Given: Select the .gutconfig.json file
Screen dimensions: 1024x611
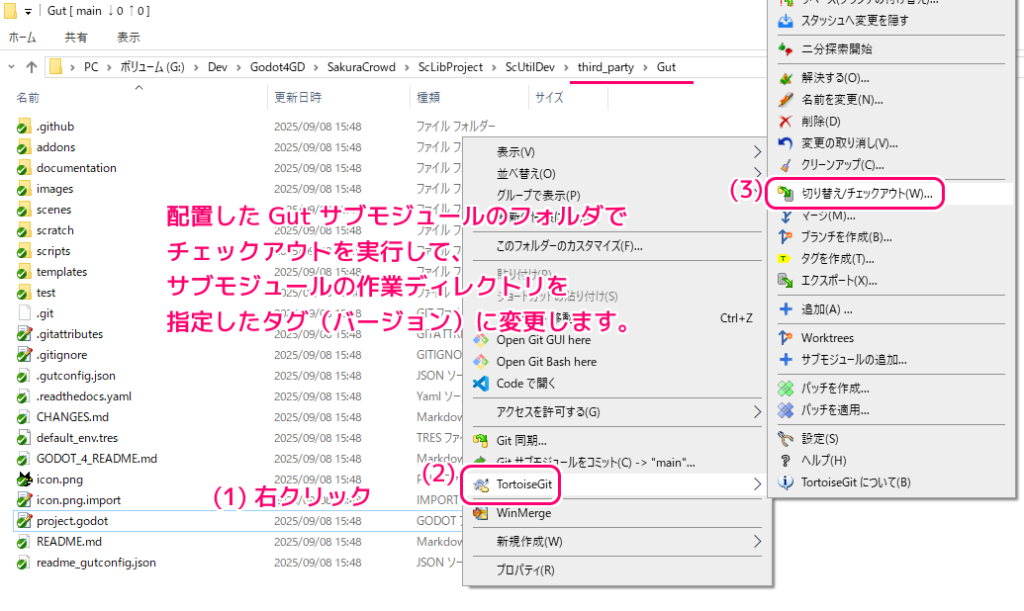Looking at the screenshot, I should click(76, 376).
